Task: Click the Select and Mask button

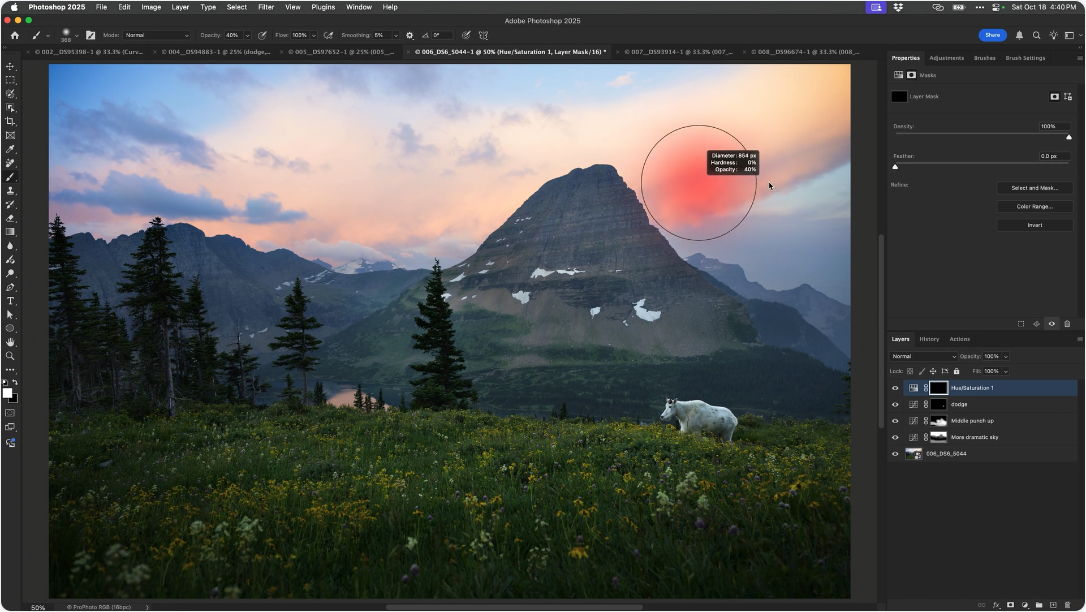Action: (x=1034, y=188)
